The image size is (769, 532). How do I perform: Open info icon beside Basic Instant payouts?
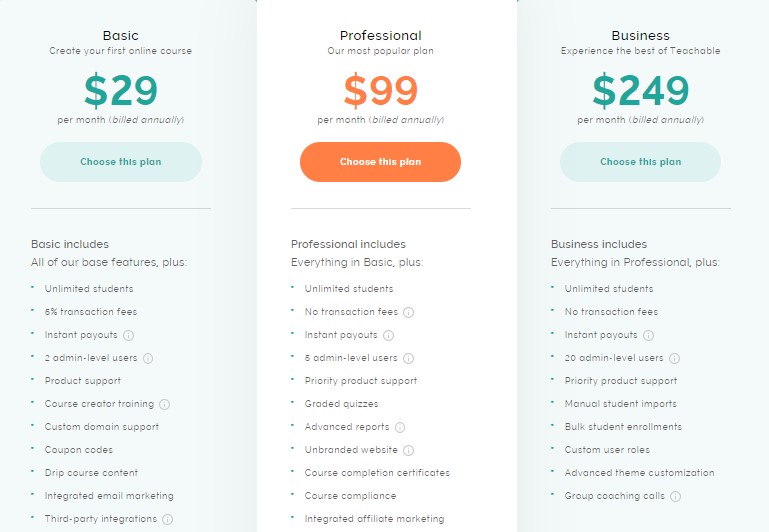click(128, 335)
